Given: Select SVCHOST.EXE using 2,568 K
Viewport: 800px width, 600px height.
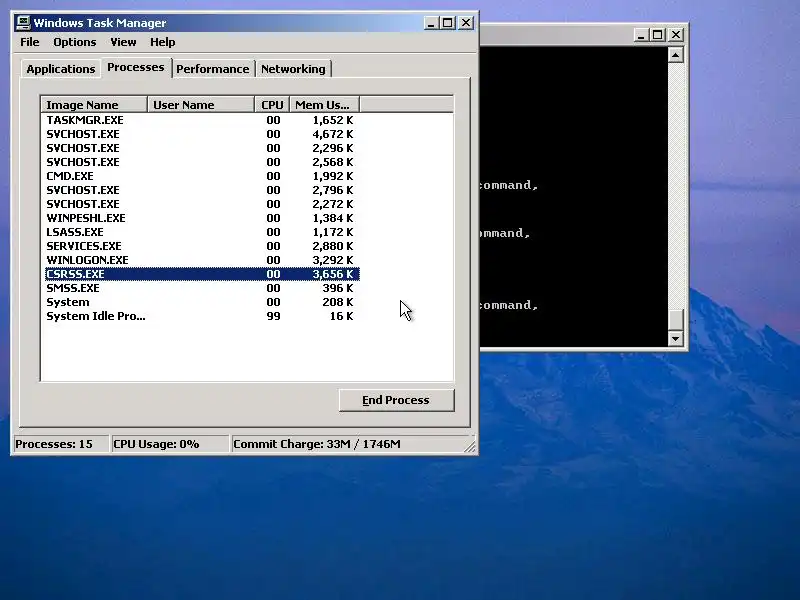Looking at the screenshot, I should pyautogui.click(x=202, y=162).
